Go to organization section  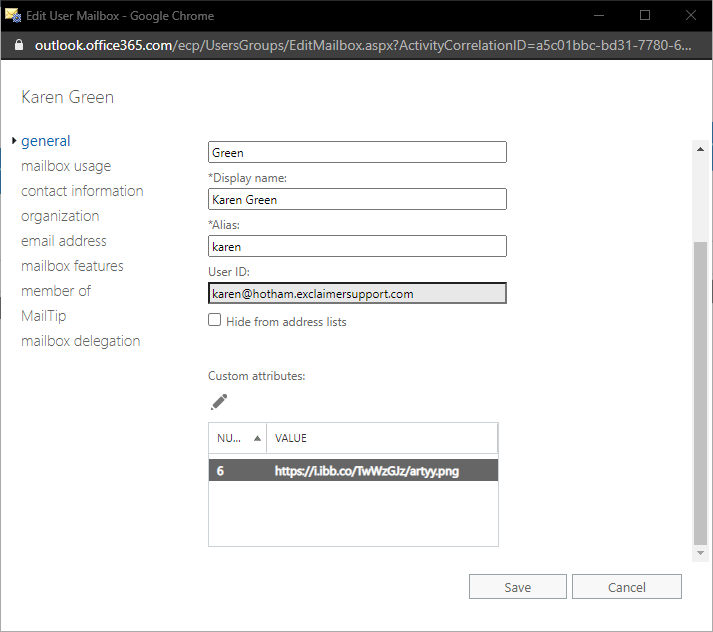point(60,216)
